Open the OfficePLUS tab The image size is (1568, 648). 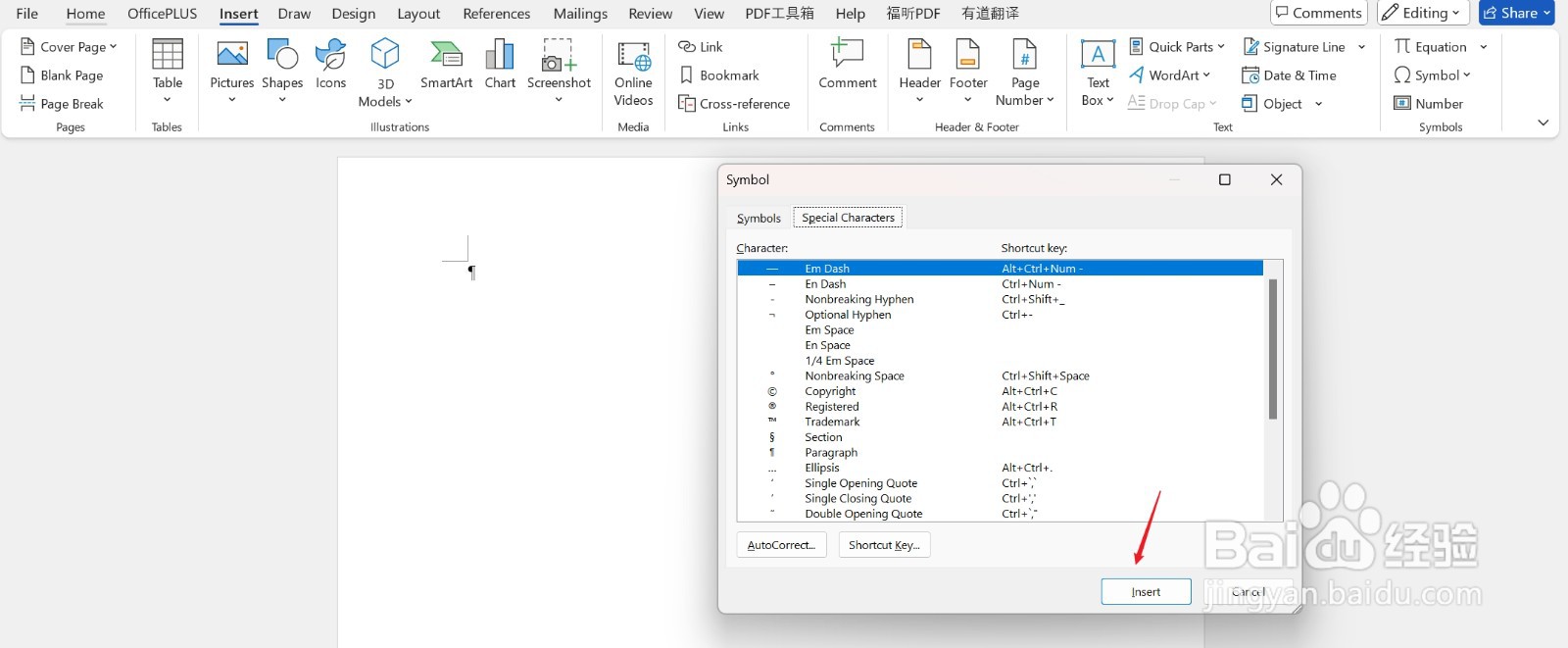[163, 14]
